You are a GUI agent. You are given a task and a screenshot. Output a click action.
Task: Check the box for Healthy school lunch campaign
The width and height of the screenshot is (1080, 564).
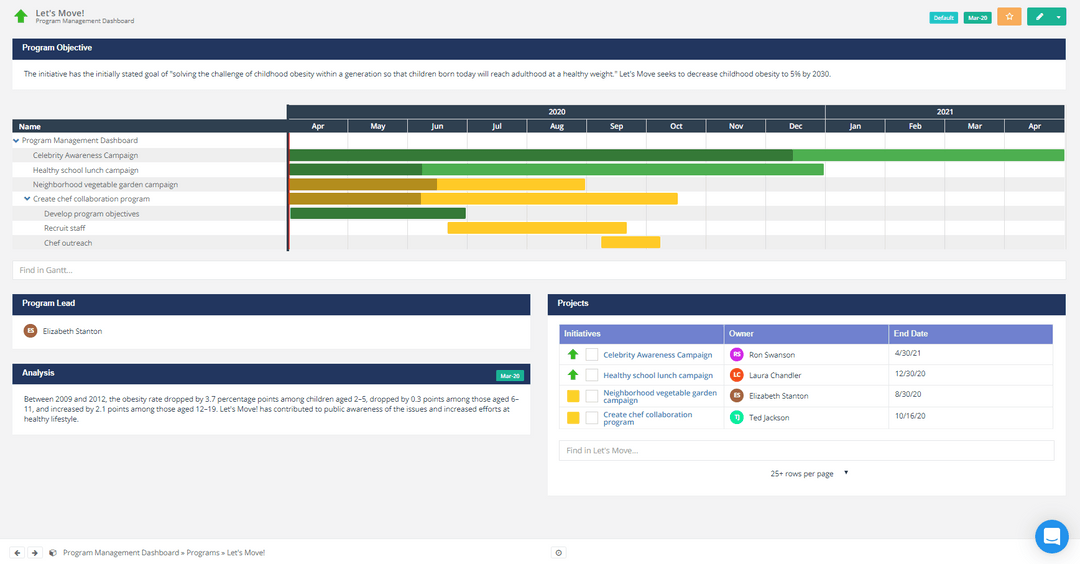tap(592, 375)
